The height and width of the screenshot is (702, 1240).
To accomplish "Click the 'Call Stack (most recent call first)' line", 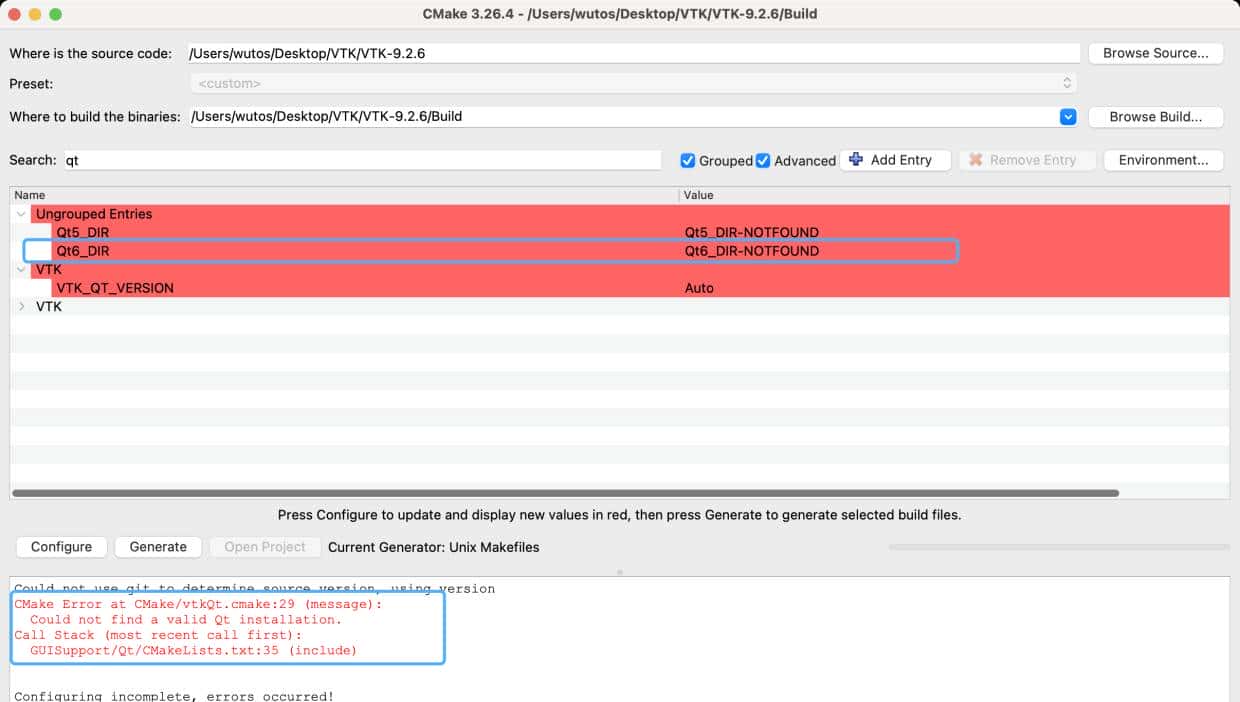I will (158, 635).
